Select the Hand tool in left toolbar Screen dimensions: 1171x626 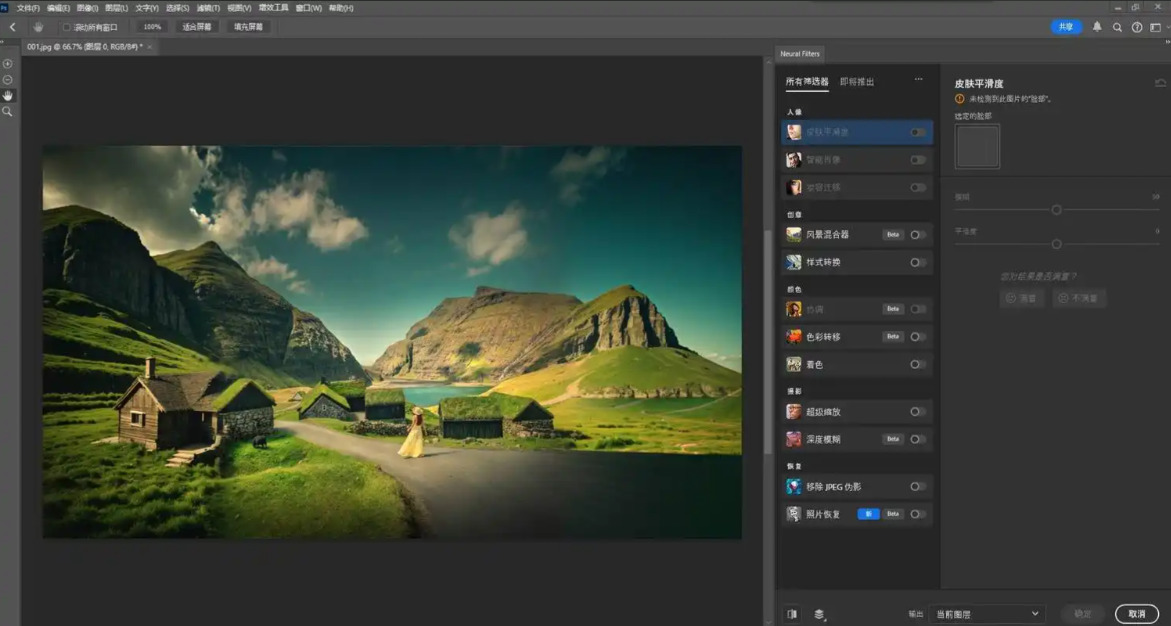click(8, 95)
